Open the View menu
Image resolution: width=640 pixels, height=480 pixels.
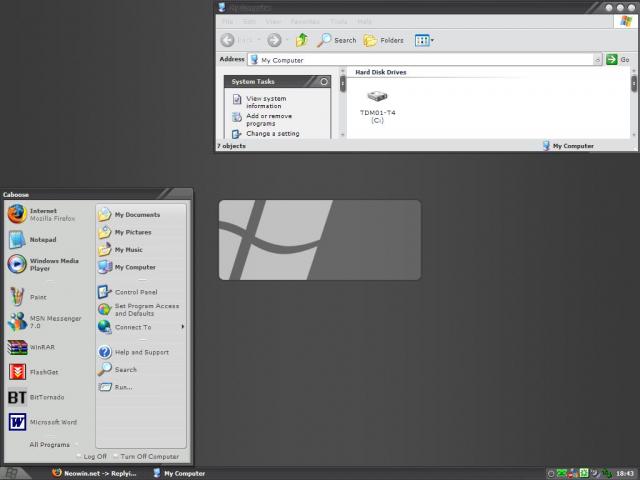point(273,21)
